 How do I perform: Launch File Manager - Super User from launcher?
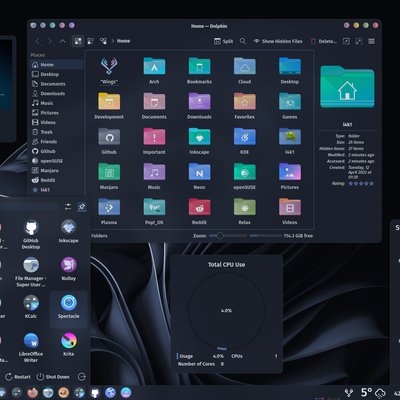pyautogui.click(x=31, y=272)
